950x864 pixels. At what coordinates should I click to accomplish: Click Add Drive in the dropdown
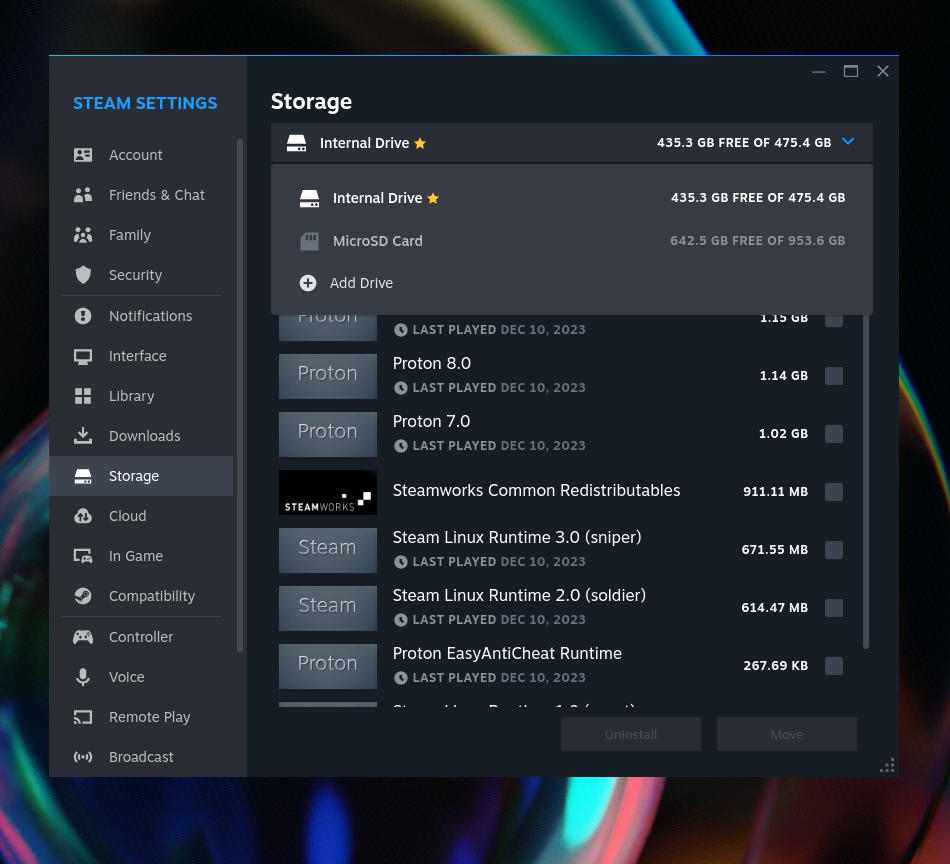pyautogui.click(x=359, y=283)
